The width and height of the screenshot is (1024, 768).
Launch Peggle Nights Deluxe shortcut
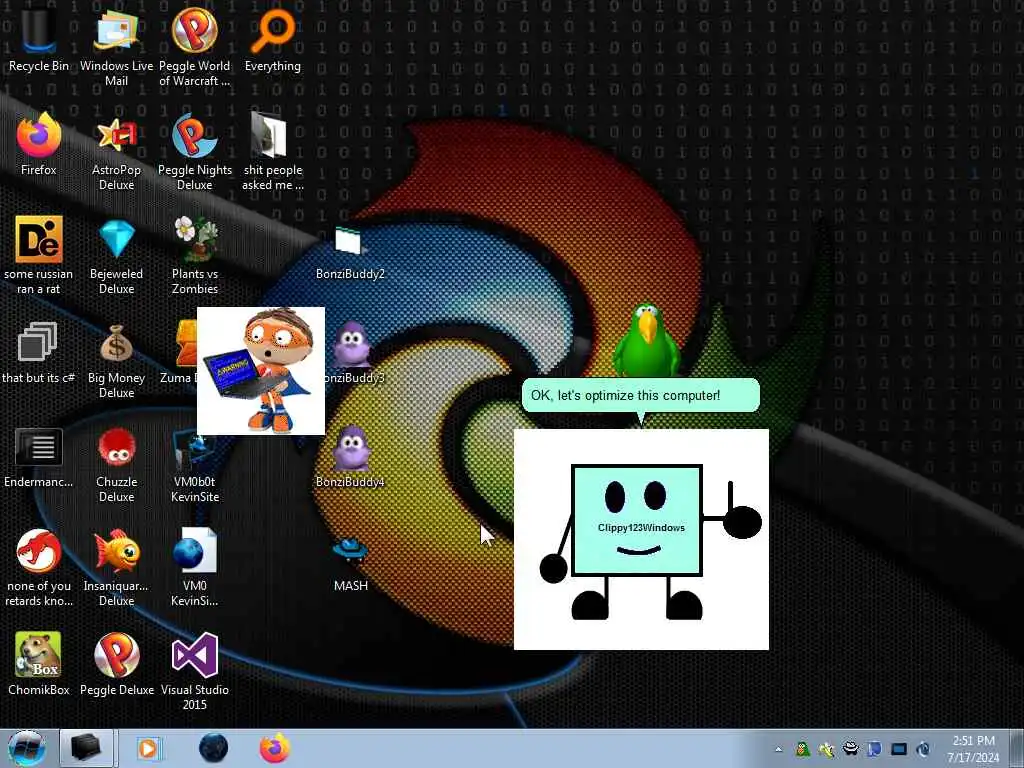click(195, 152)
